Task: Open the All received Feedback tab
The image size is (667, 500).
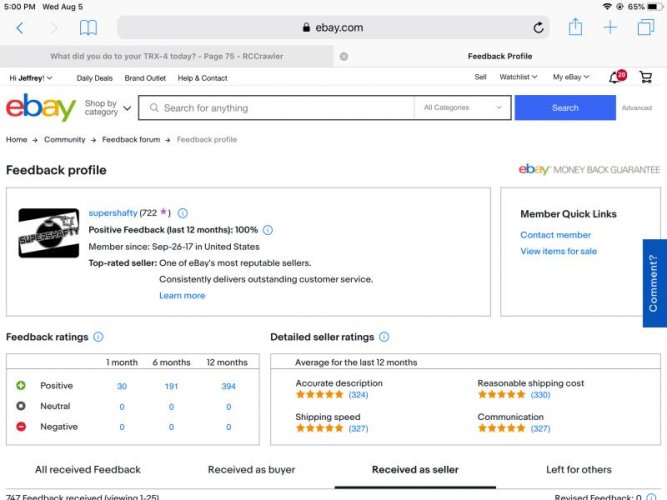Action: 88,469
